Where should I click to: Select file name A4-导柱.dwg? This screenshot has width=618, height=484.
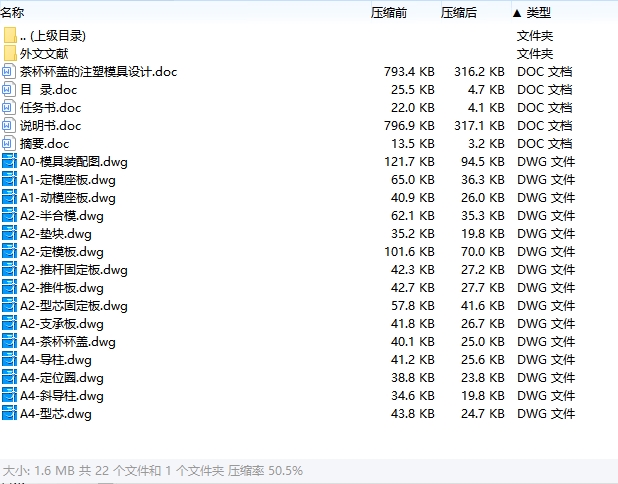click(x=56, y=360)
